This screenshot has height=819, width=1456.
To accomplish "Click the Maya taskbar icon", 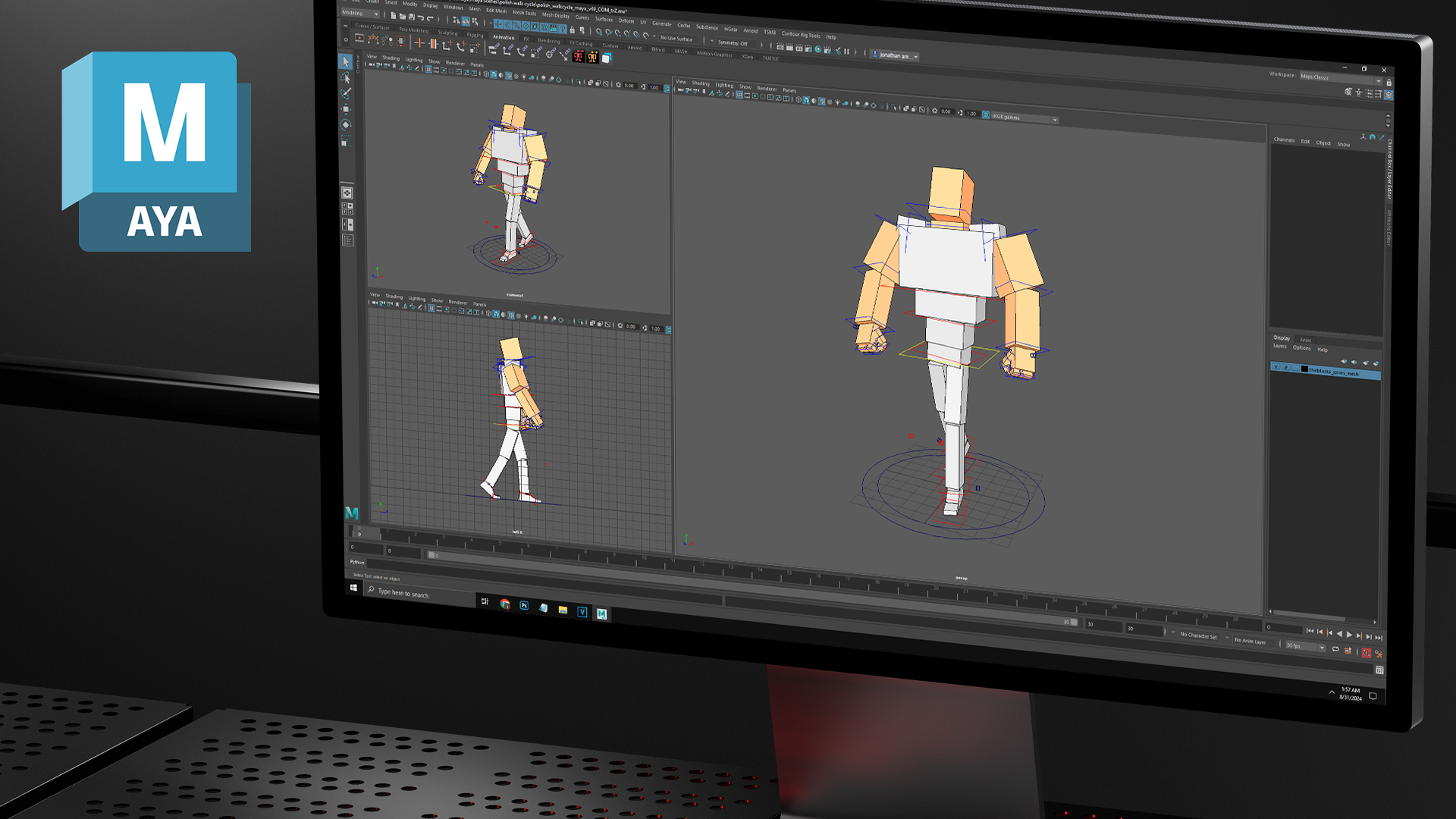I will (x=601, y=614).
